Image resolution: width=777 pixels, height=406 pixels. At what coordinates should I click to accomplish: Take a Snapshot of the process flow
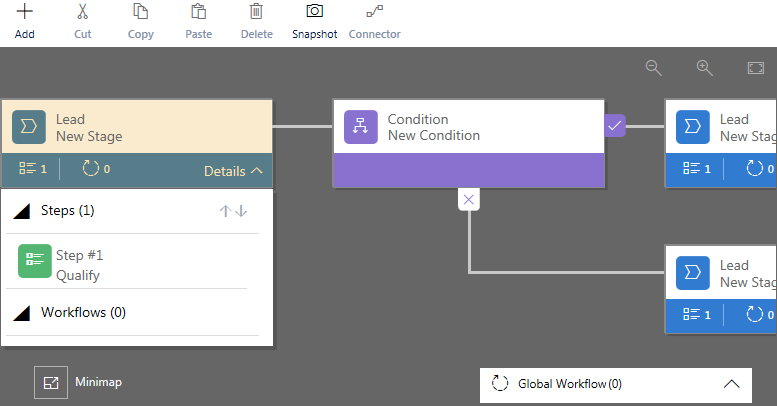(314, 22)
